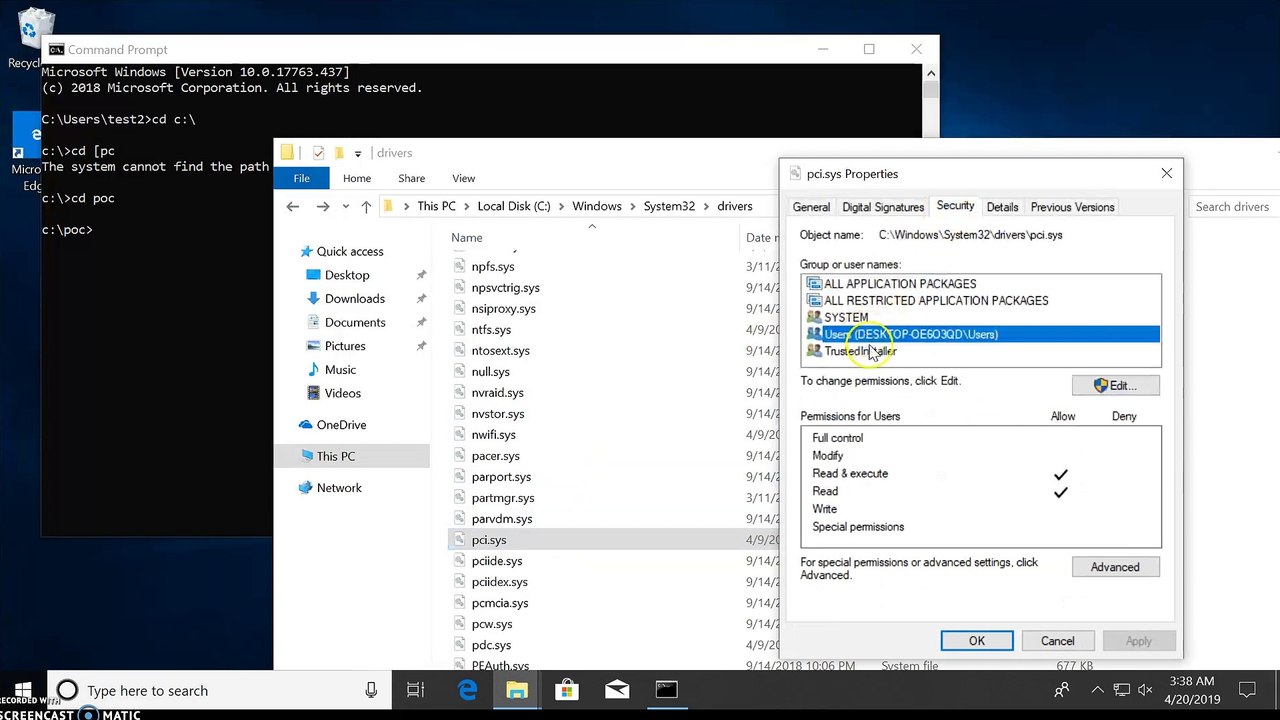1280x720 pixels.
Task: Open the Windows Start menu
Action: [x=24, y=690]
